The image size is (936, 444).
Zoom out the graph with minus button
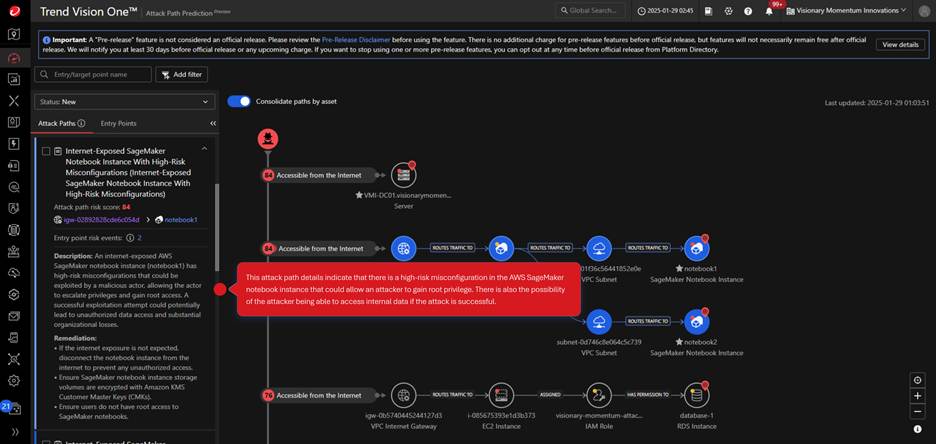click(917, 411)
